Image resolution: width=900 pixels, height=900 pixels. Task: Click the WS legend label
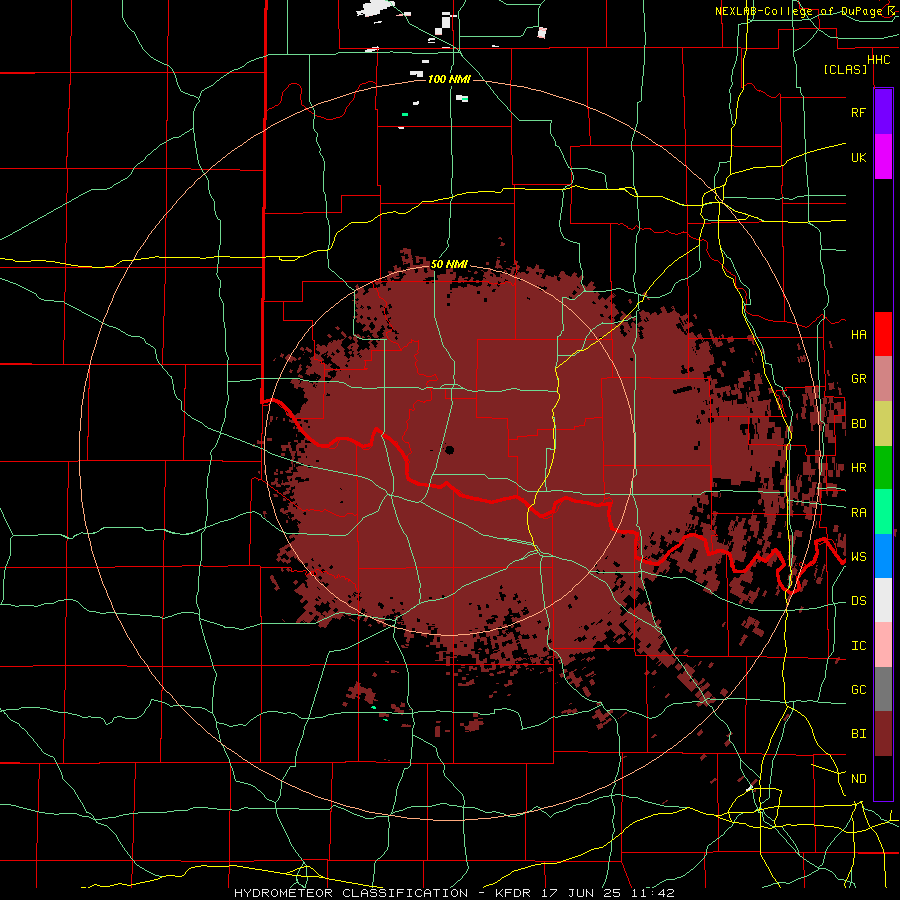point(858,556)
